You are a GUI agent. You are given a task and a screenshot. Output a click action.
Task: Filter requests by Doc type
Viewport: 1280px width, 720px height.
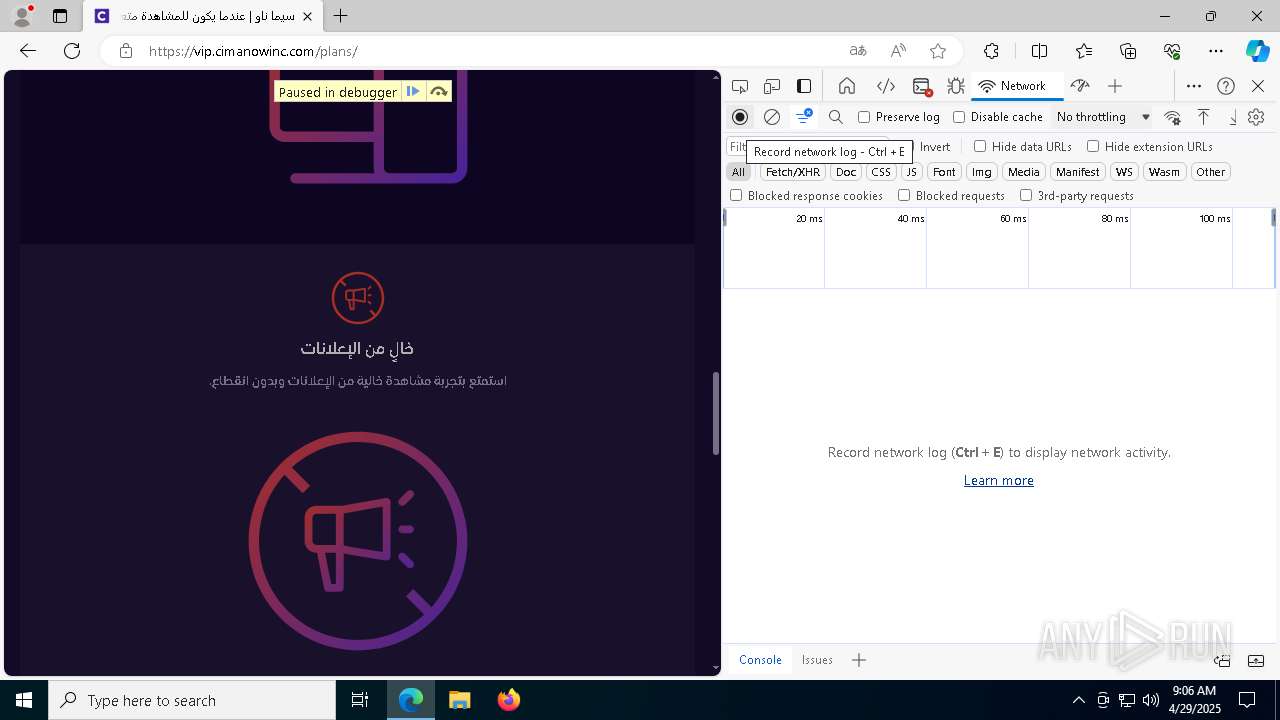tap(846, 172)
